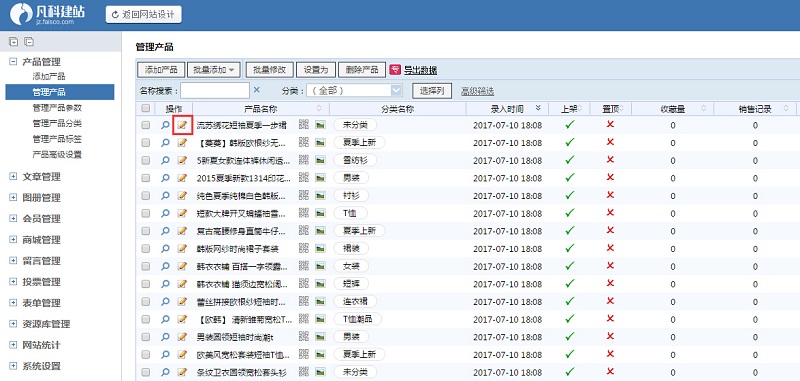Expand the 图册管理 section
Screen dimensions: 800x381
tap(13, 197)
